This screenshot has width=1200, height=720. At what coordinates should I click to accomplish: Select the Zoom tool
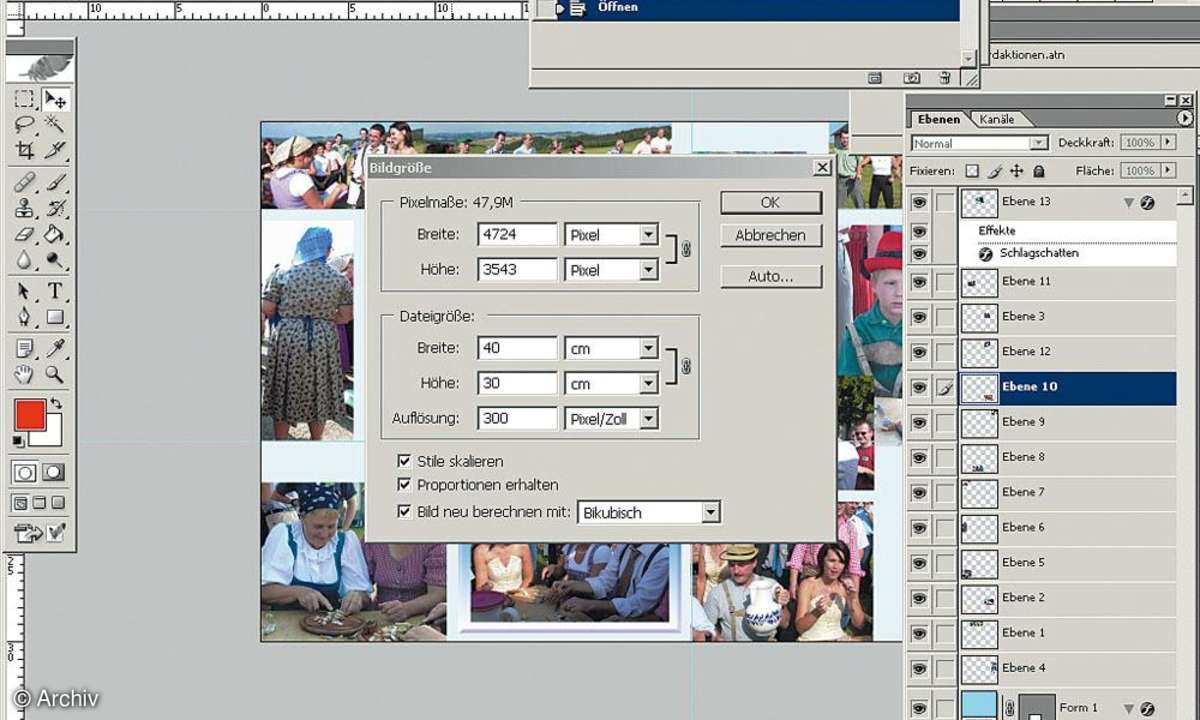click(x=55, y=375)
